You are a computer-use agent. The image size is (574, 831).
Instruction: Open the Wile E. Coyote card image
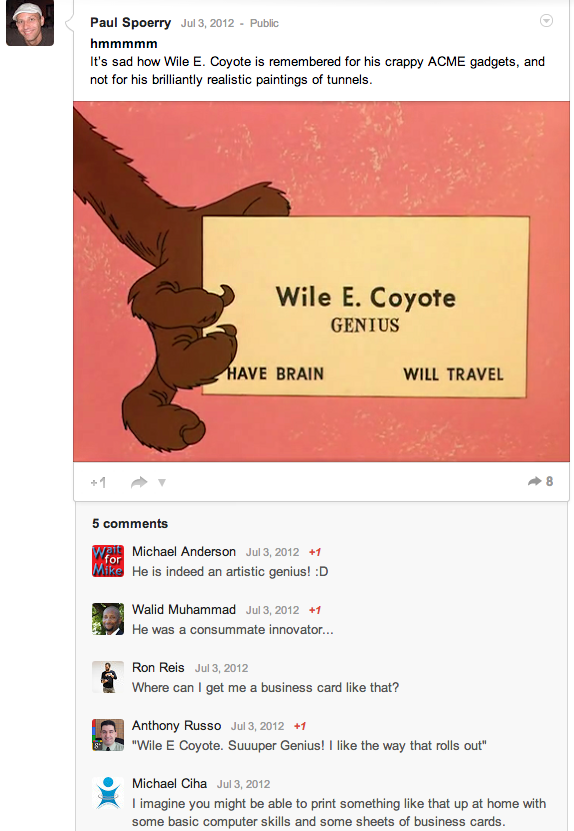click(x=321, y=281)
